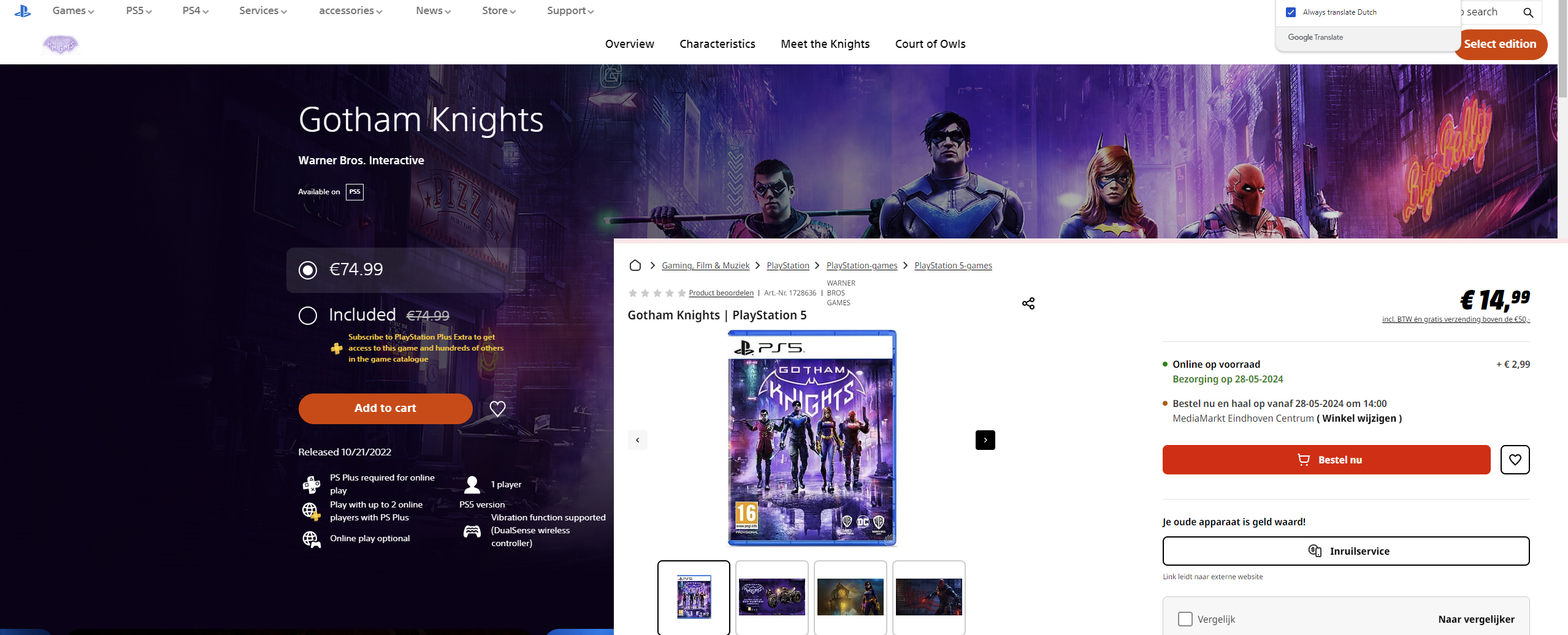Show previous product image arrow
This screenshot has height=635, width=1568.
click(x=638, y=440)
